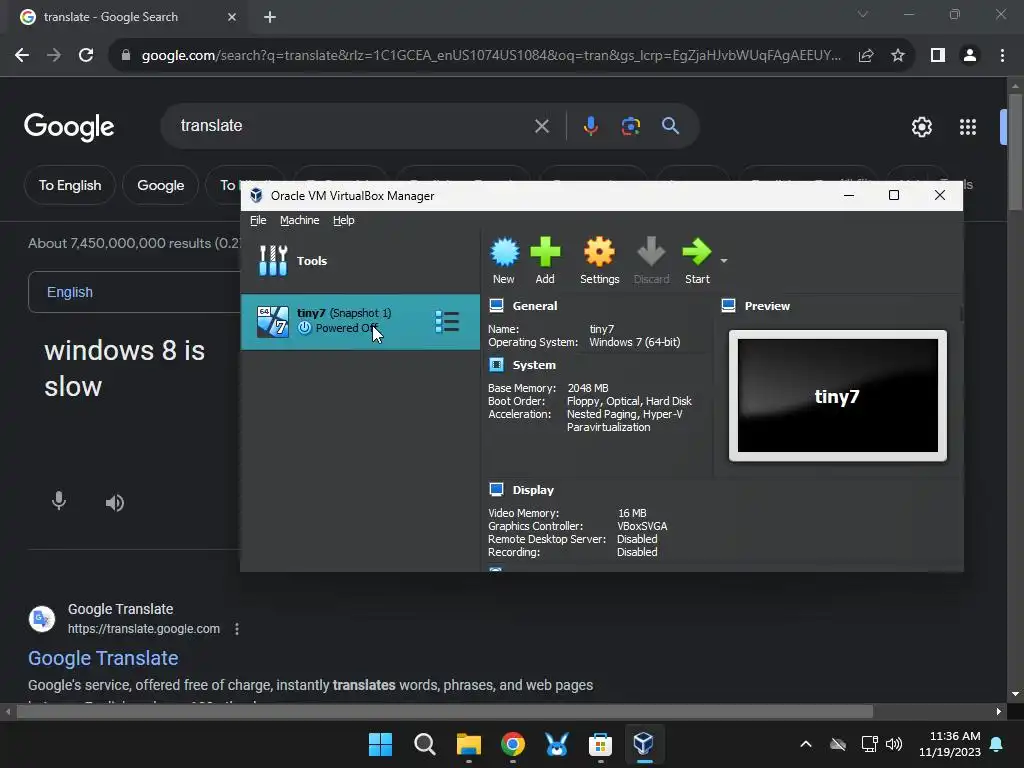Click the translate.google.com URL text
The width and height of the screenshot is (1024, 768).
pos(144,629)
